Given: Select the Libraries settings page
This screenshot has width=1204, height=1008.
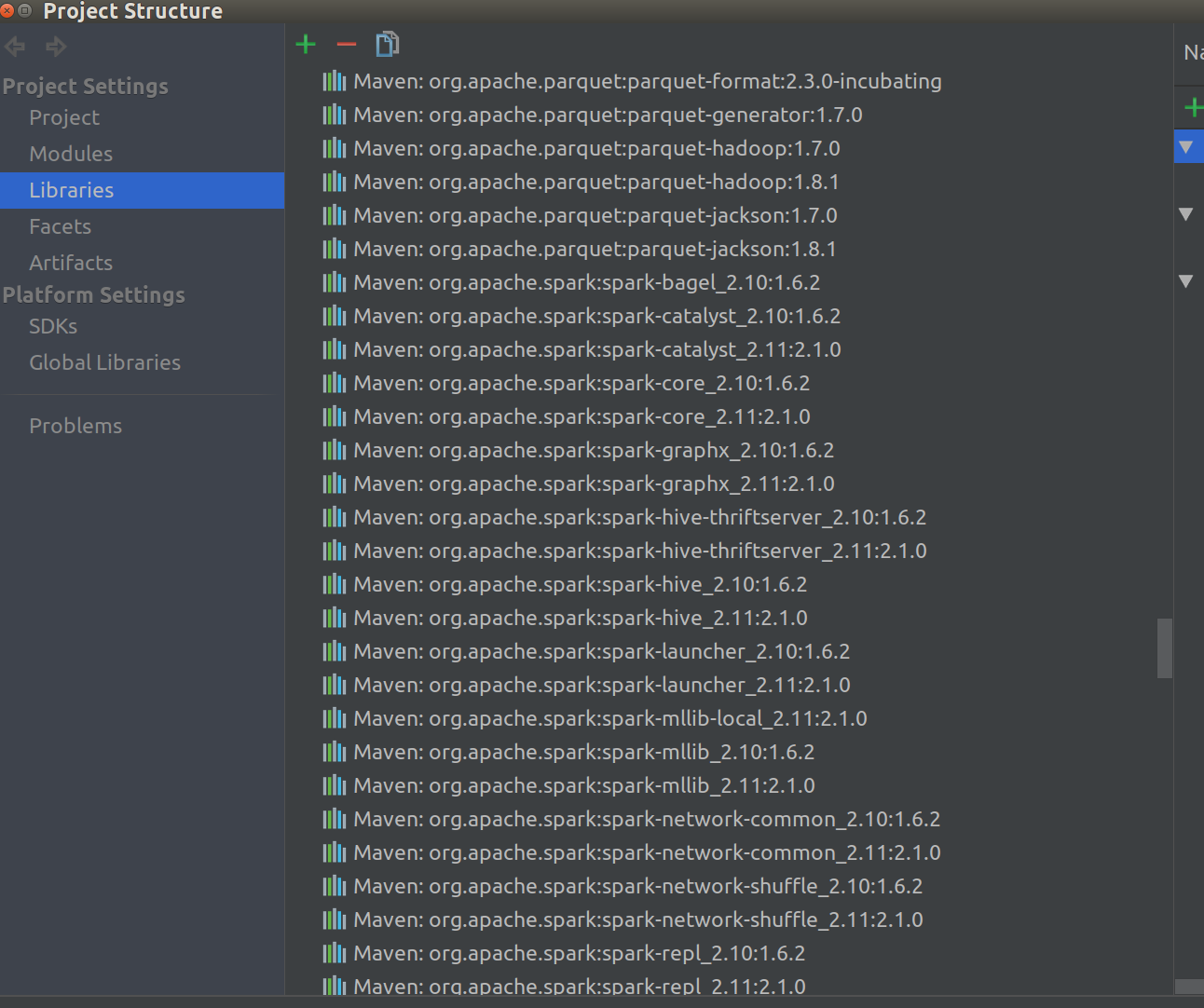Looking at the screenshot, I should pos(142,190).
